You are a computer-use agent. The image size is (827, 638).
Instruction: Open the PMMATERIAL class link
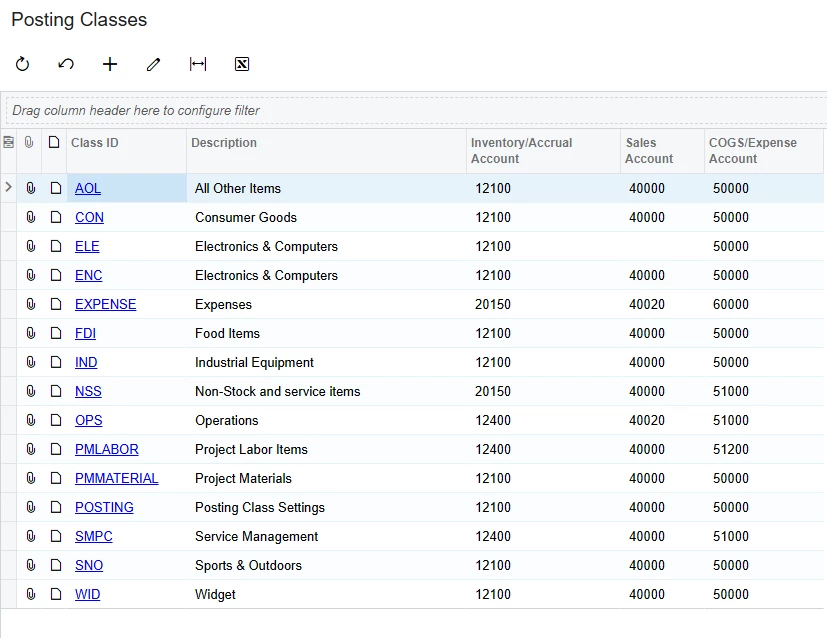pos(117,478)
